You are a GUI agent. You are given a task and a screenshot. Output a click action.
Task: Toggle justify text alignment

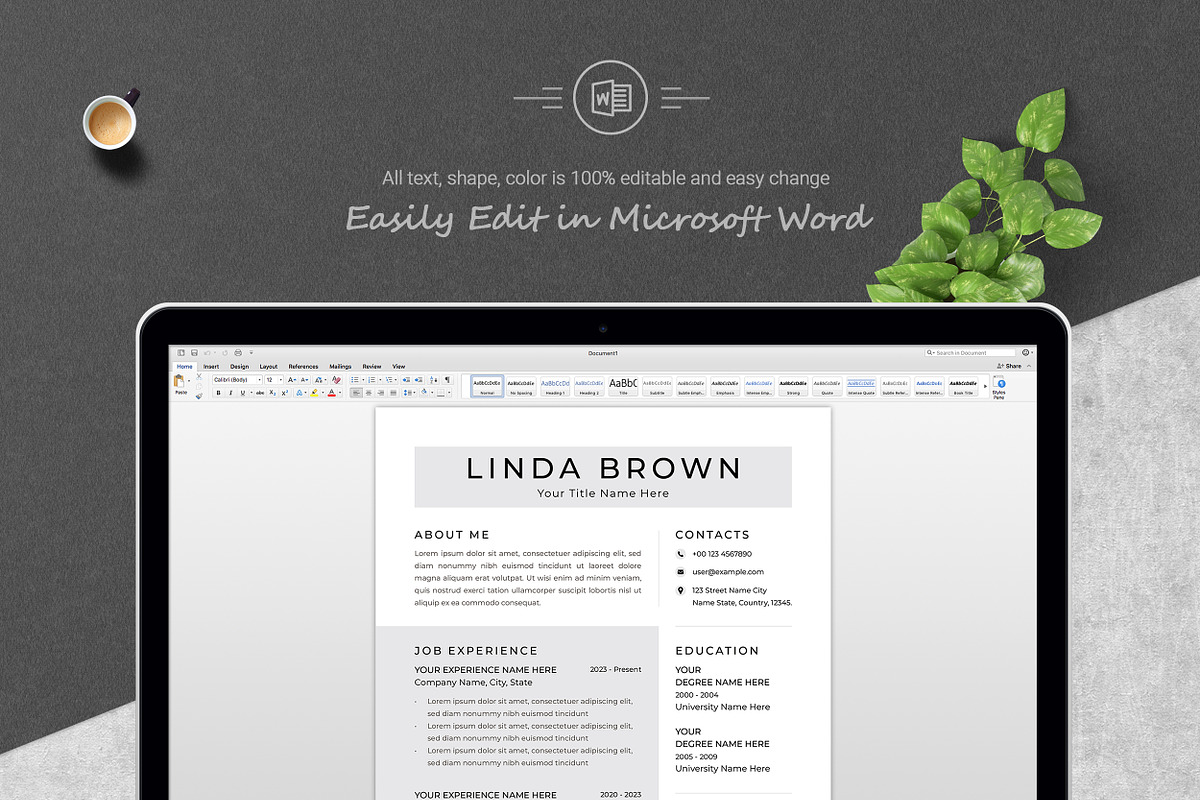pyautogui.click(x=393, y=393)
